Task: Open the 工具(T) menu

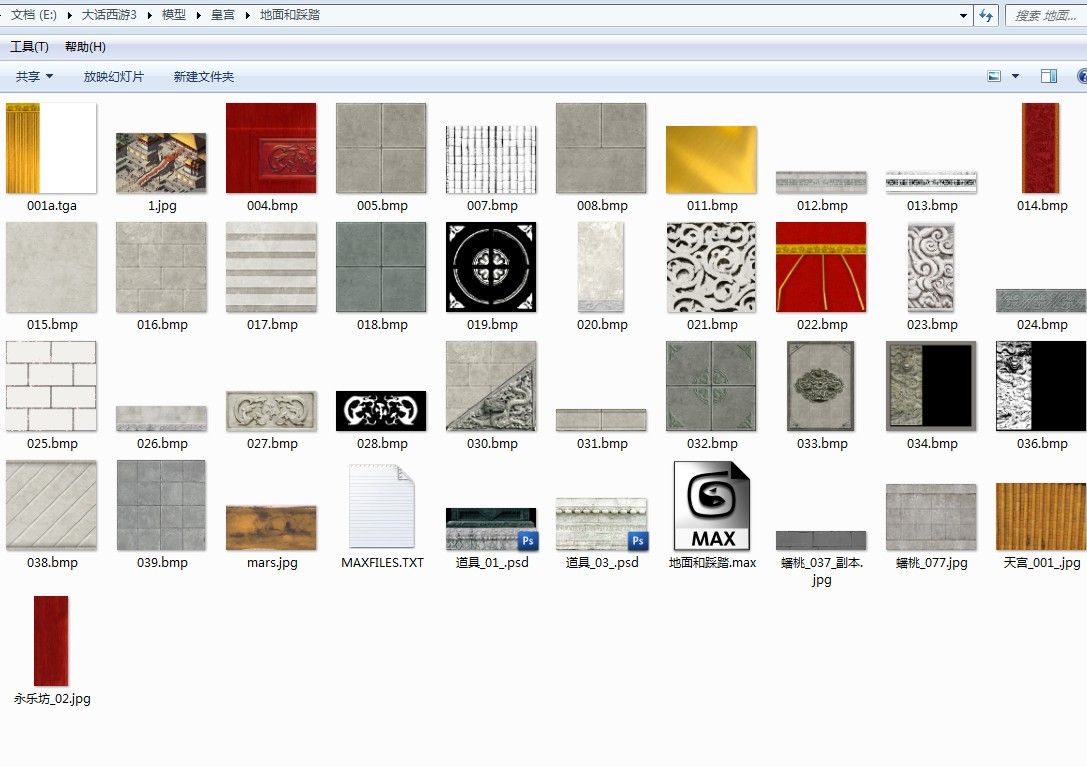Action: (29, 47)
